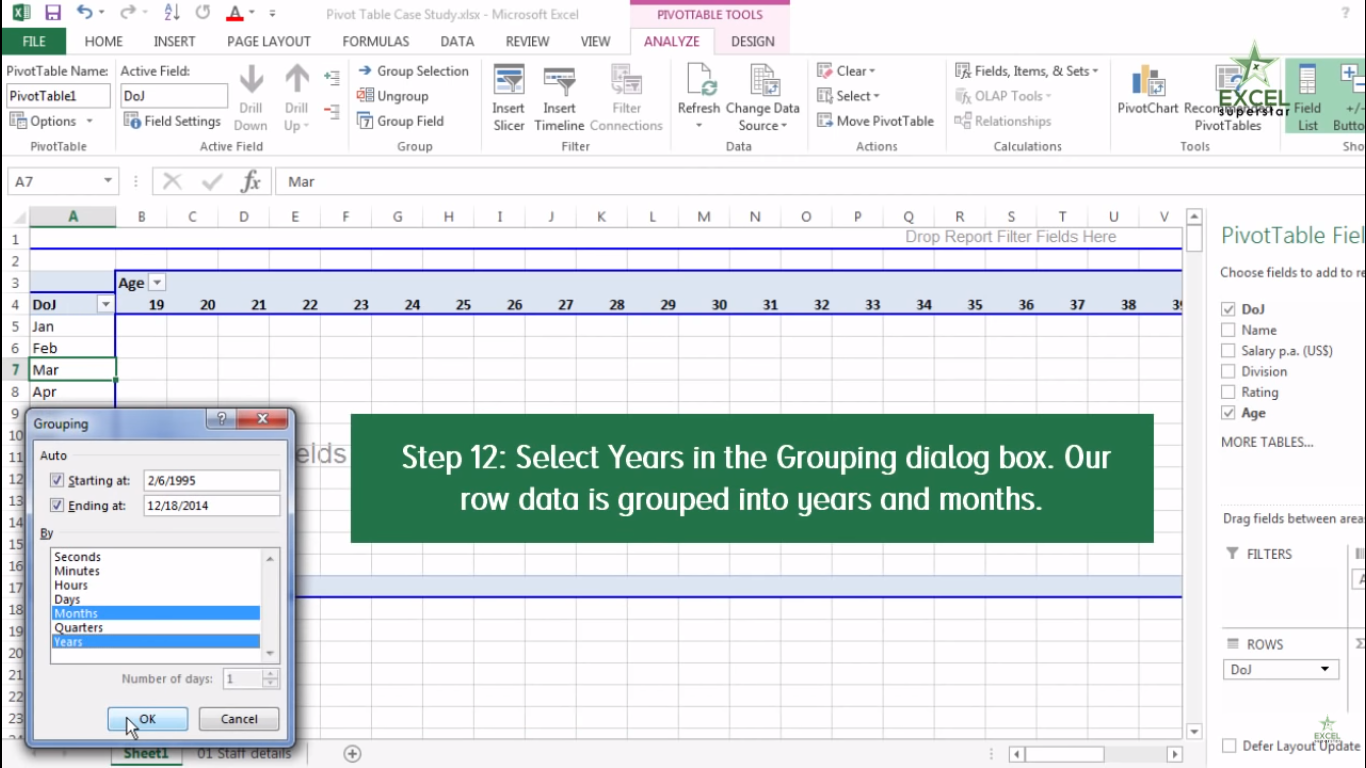Enable the Defer Layout Update checkbox
The image size is (1366, 768).
coord(1229,746)
